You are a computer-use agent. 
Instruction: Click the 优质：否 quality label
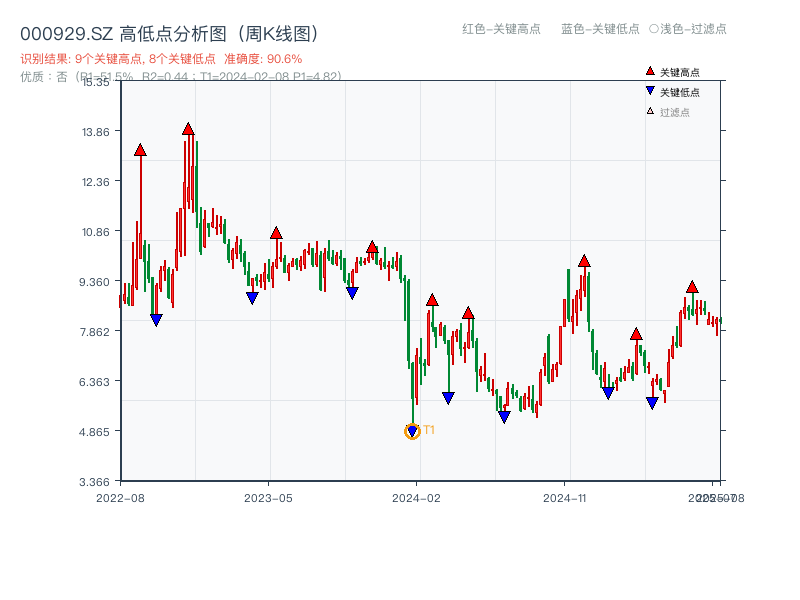point(38,78)
